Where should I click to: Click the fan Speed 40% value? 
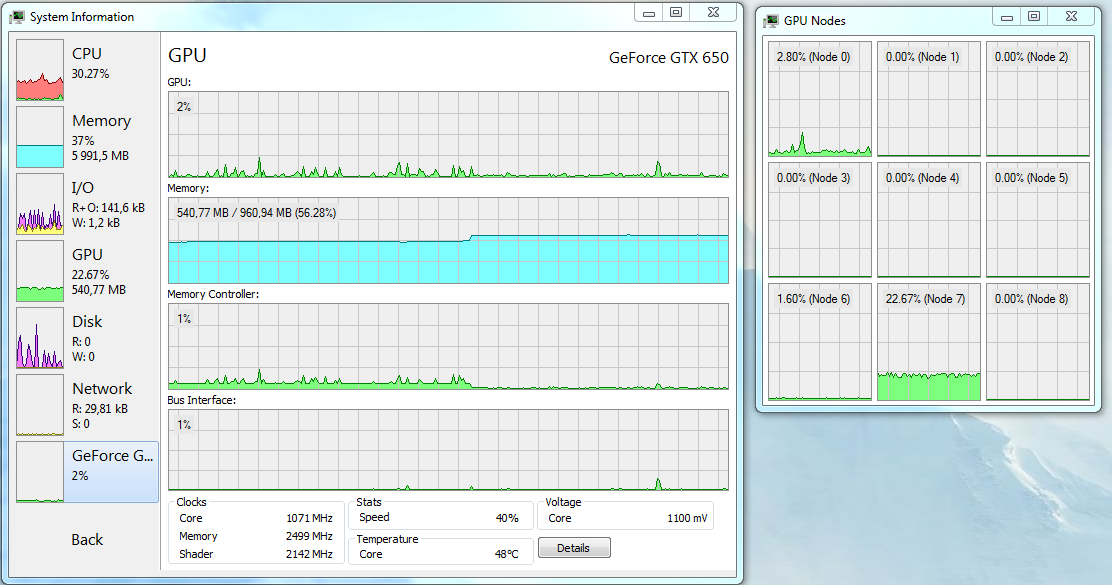coord(507,518)
